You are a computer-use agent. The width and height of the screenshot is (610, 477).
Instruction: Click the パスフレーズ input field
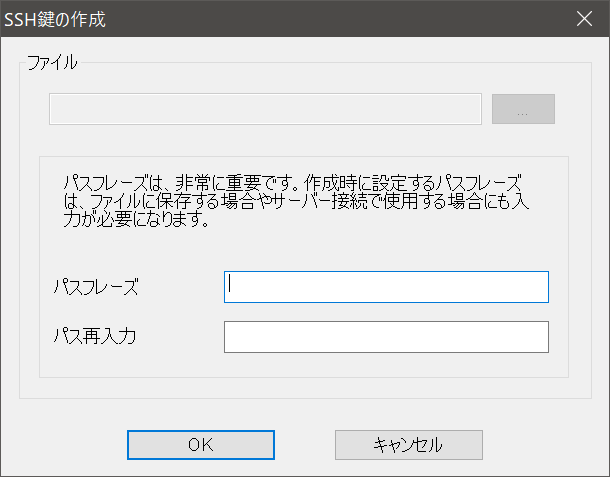coord(386,287)
